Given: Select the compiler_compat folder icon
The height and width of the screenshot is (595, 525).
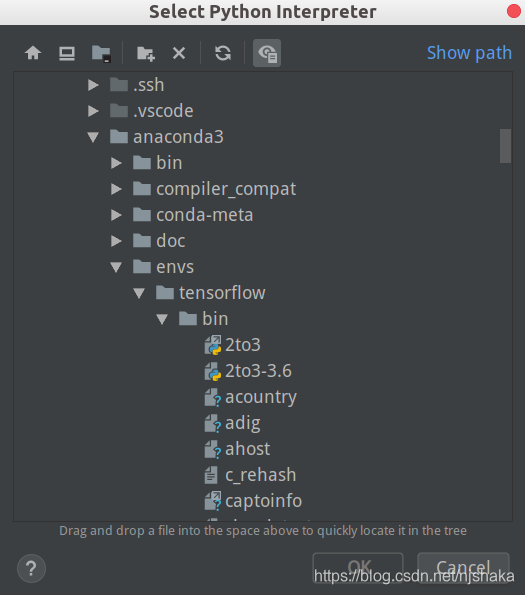Looking at the screenshot, I should [x=142, y=189].
